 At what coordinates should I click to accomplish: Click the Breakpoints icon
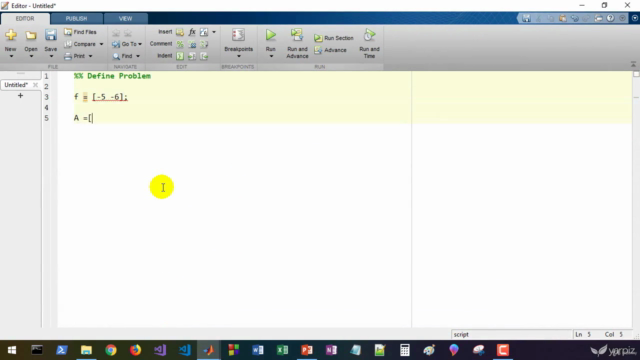coord(238,35)
